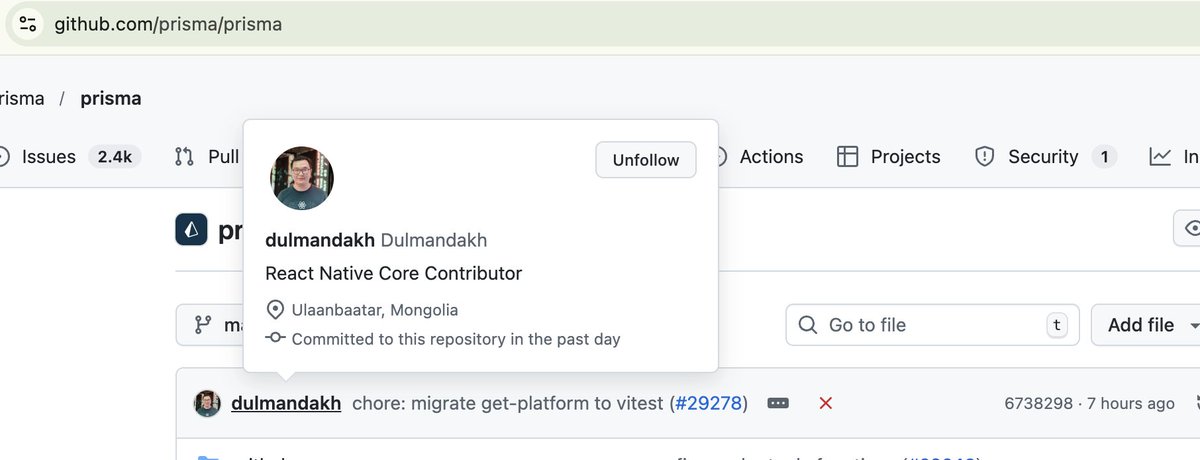Viewport: 1200px width, 460px height.
Task: Expand commit message ellipsis button
Action: tap(778, 403)
